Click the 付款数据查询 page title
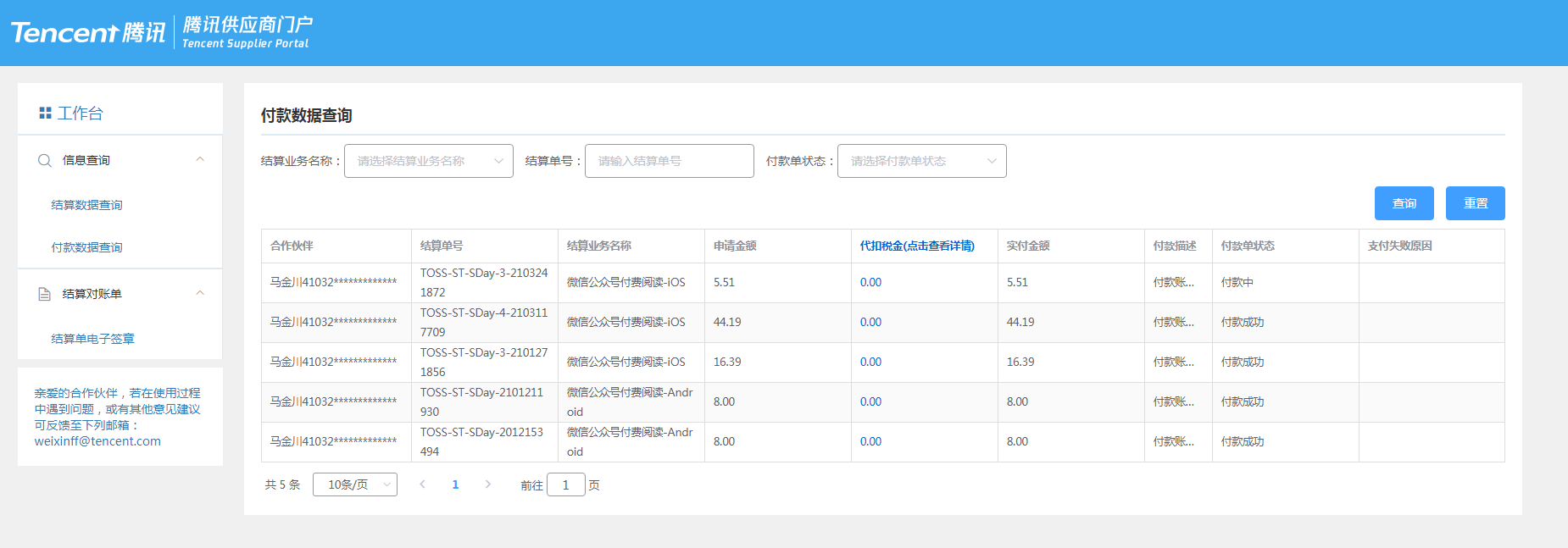The width and height of the screenshot is (1568, 548). [306, 115]
